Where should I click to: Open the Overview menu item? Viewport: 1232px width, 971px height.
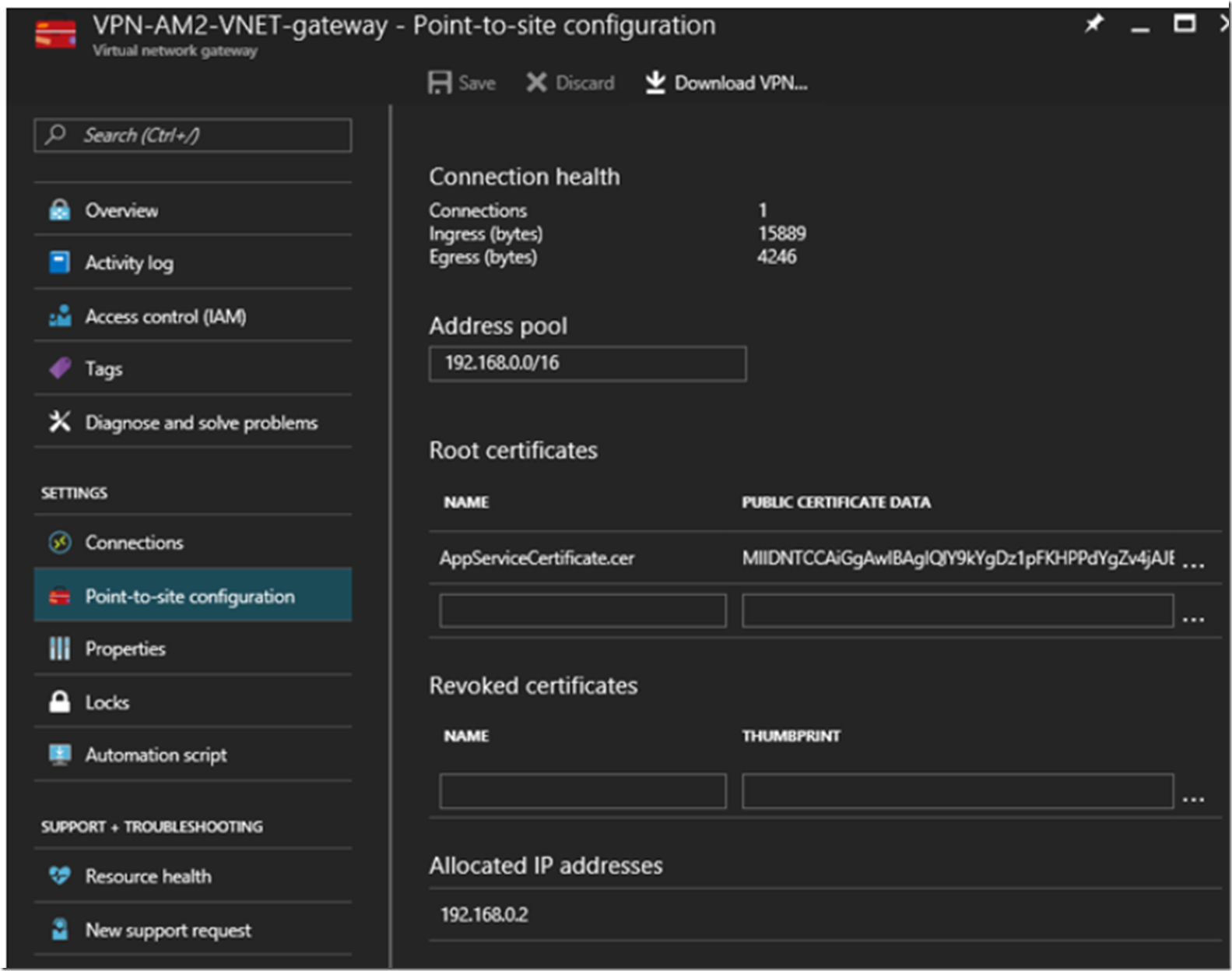point(193,210)
